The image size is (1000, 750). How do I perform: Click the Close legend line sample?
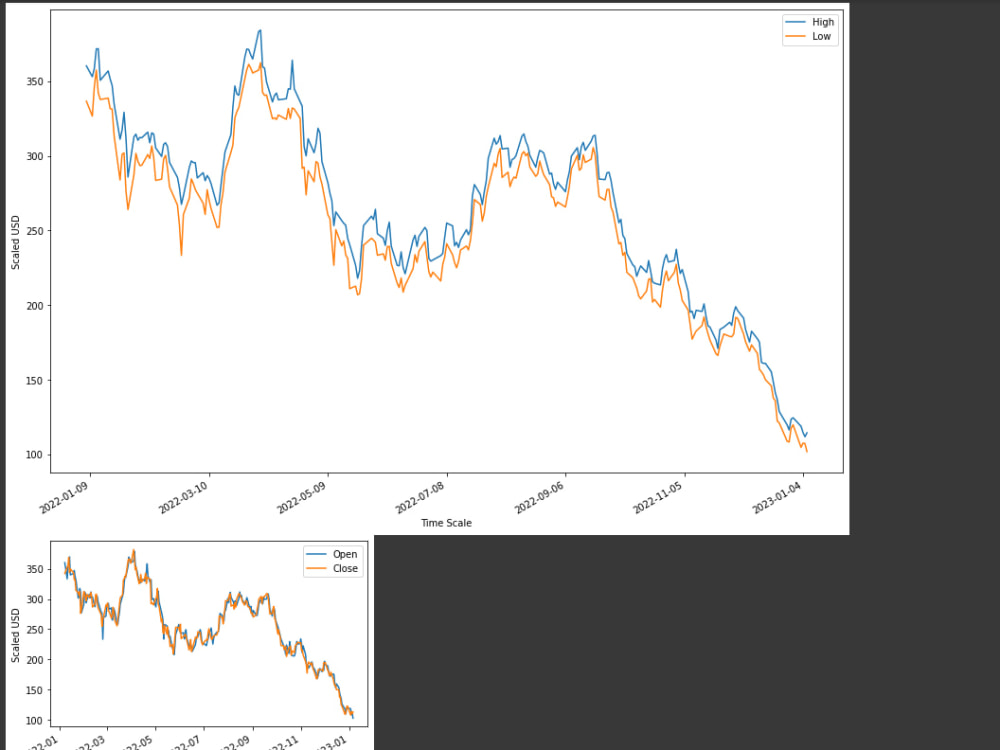[316, 568]
